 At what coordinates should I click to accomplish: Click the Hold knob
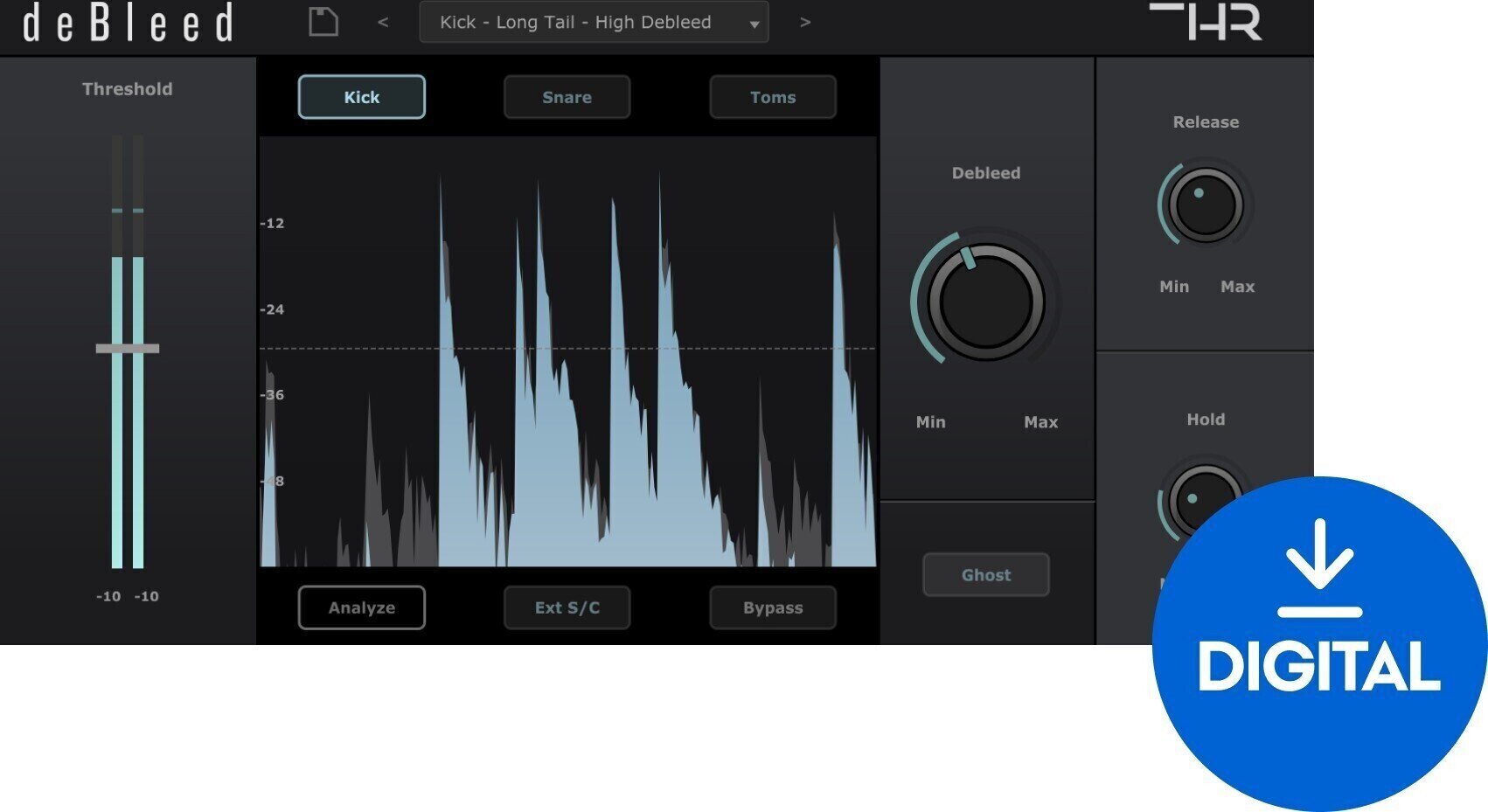[x=1206, y=503]
